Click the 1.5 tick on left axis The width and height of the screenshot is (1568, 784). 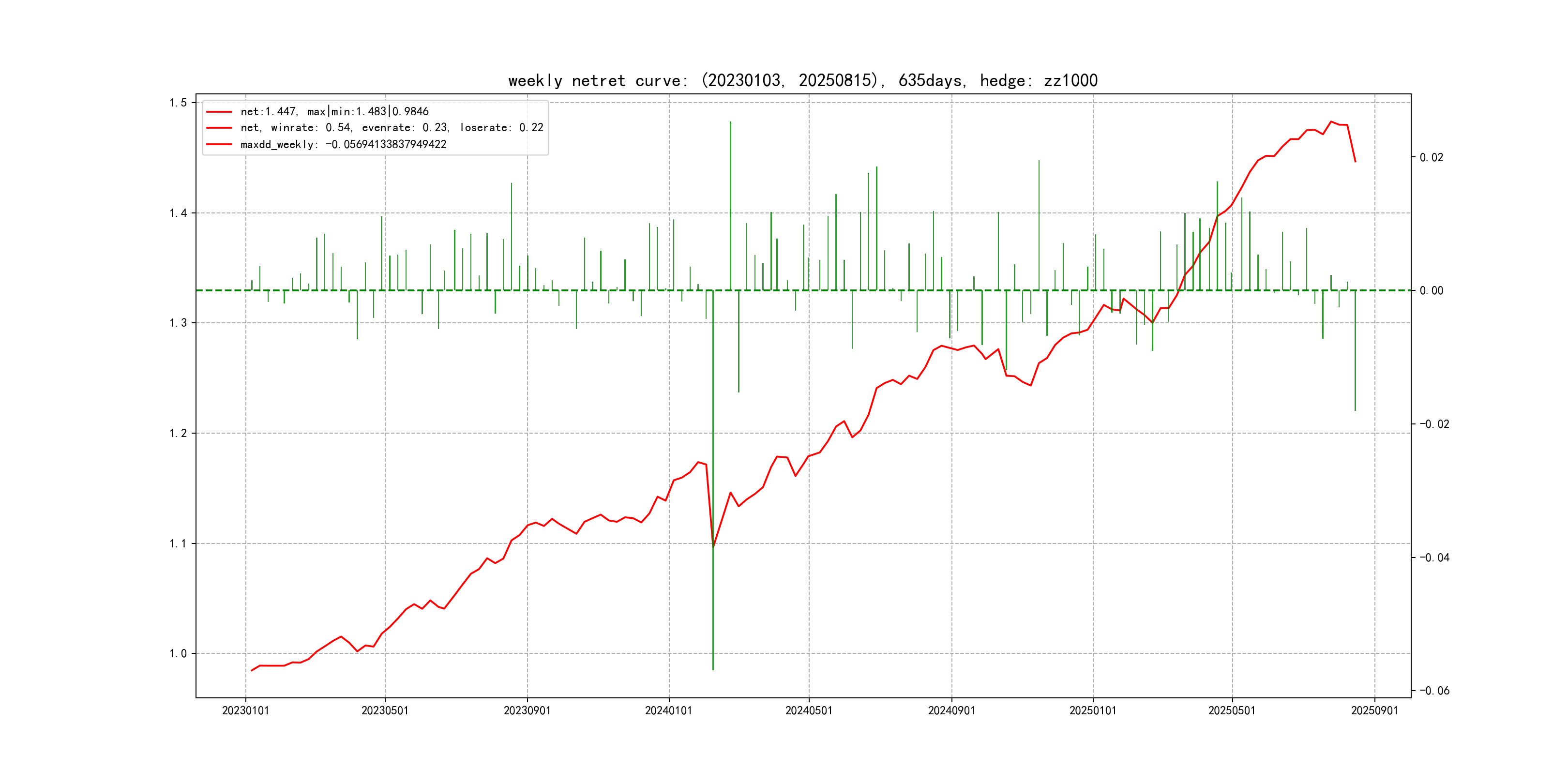pyautogui.click(x=178, y=102)
